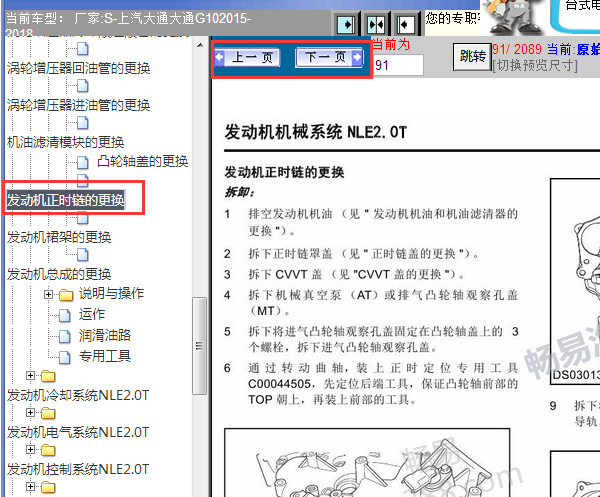Click the page icon beside 凸轮轴盖的更换
The width and height of the screenshot is (600, 497).
[x=83, y=163]
